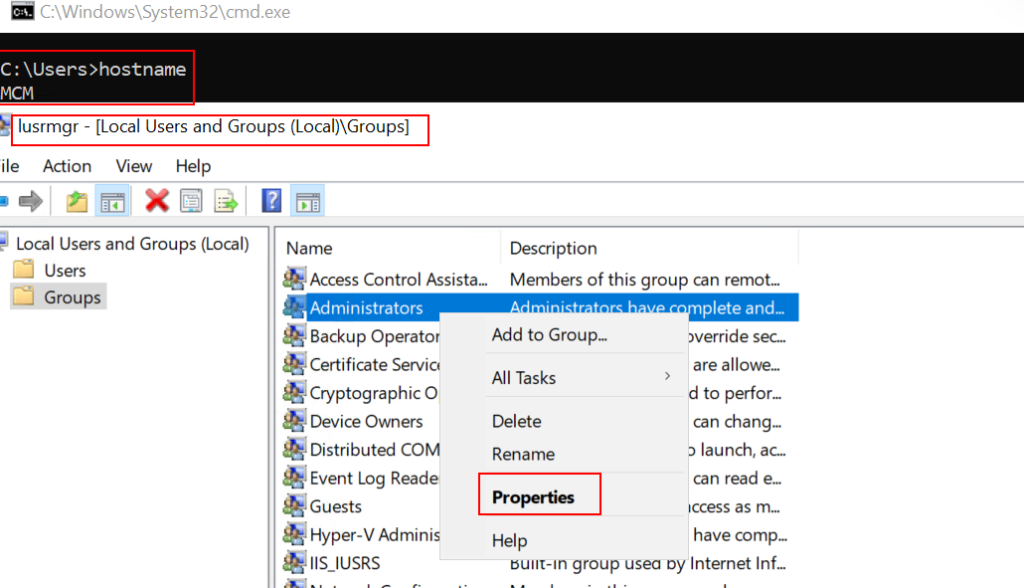Open the Action menu
Image resolution: width=1024 pixels, height=588 pixels.
(x=67, y=166)
